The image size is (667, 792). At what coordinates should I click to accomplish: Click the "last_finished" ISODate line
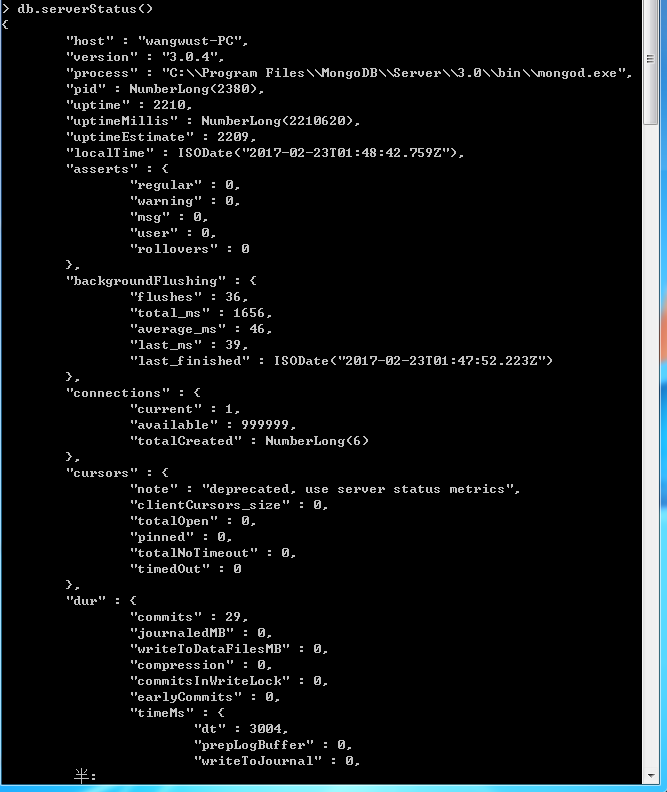(x=341, y=361)
